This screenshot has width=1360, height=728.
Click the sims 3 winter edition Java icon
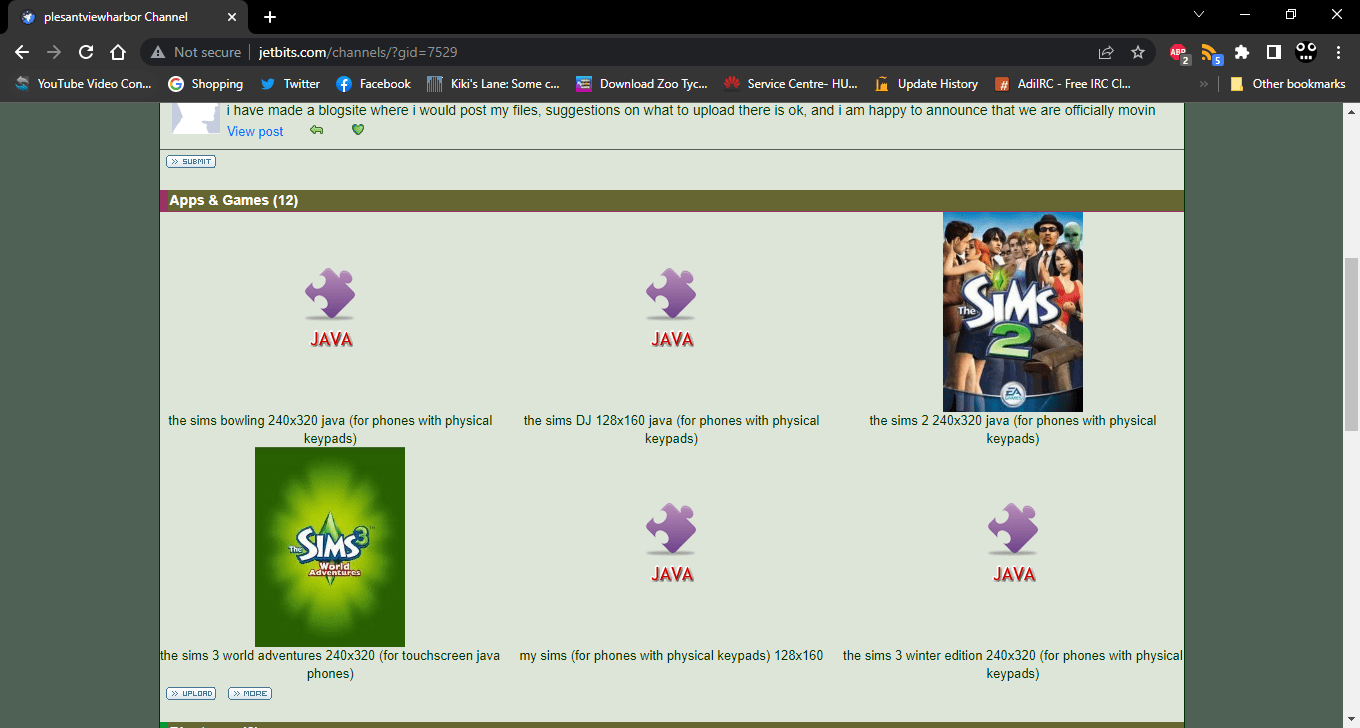1012,543
